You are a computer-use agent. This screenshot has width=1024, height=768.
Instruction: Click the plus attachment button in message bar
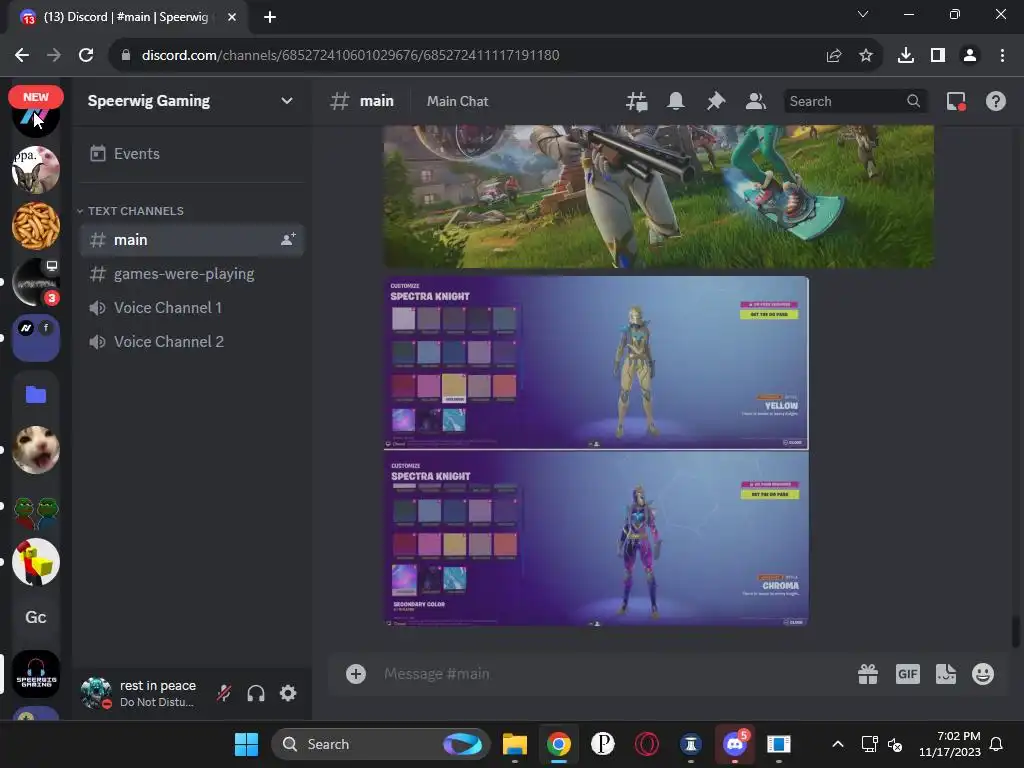click(x=356, y=674)
